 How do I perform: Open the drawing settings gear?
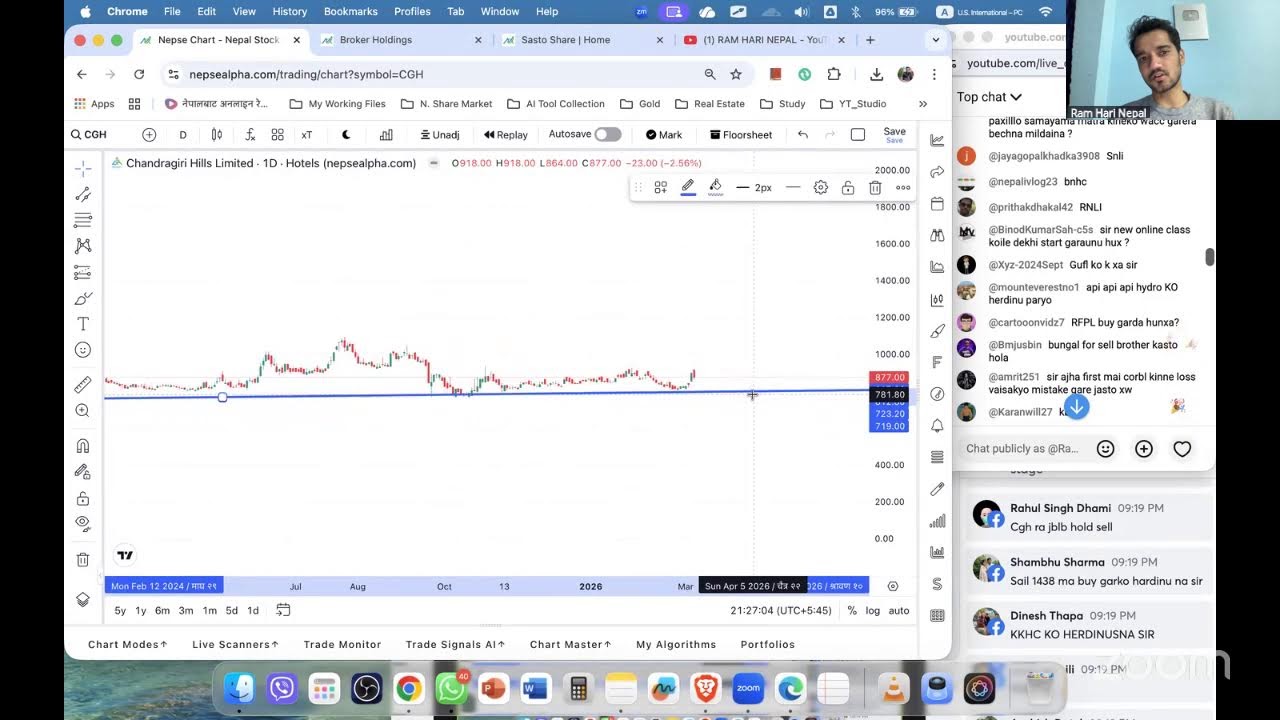pos(821,187)
